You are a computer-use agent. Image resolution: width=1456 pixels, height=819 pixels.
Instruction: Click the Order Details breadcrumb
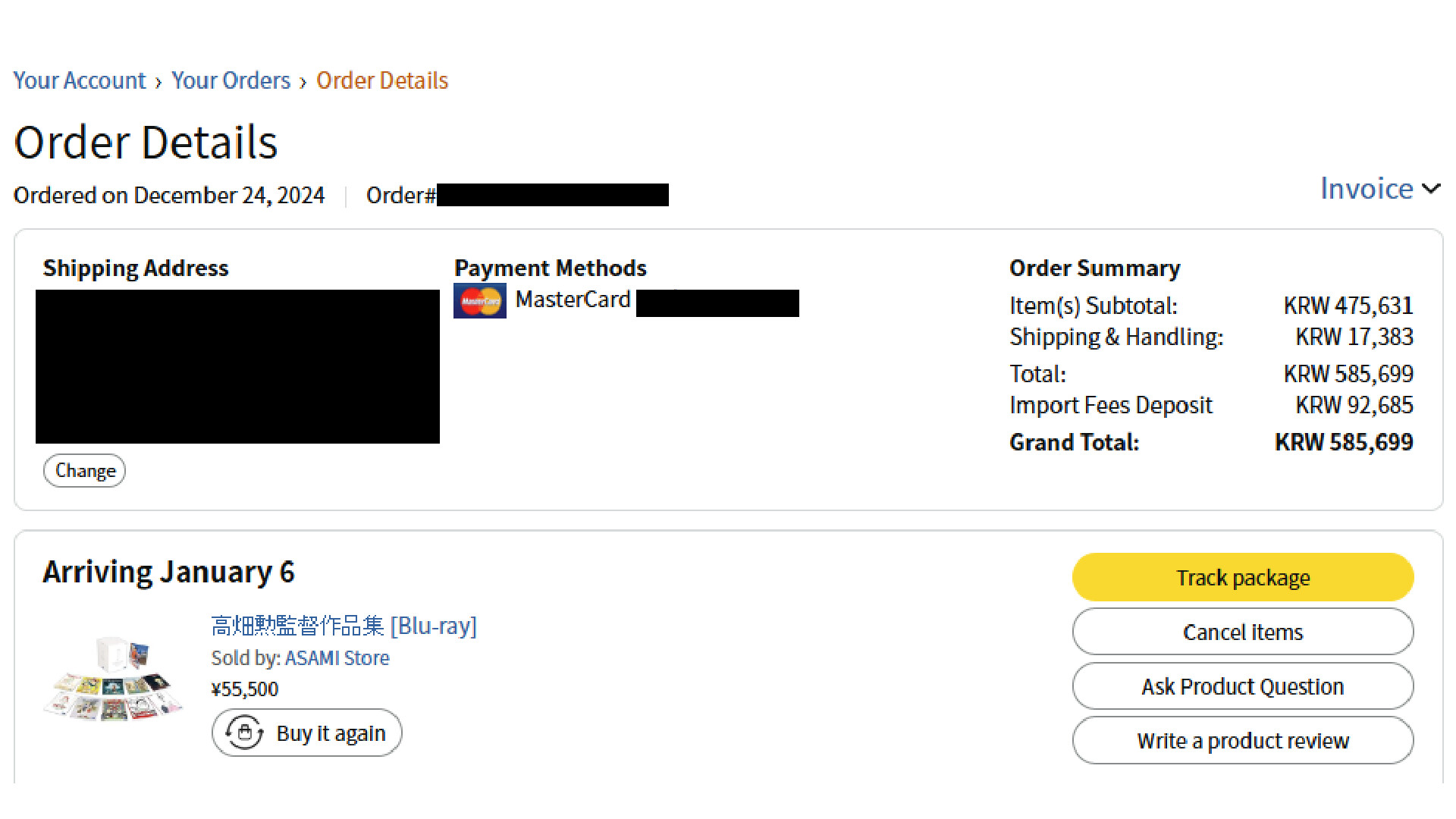tap(381, 80)
